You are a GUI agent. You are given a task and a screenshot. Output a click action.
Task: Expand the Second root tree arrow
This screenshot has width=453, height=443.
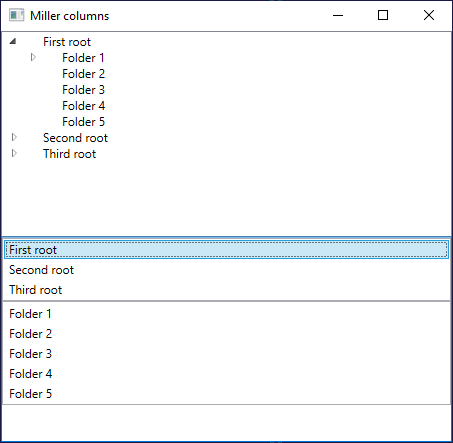click(x=14, y=137)
